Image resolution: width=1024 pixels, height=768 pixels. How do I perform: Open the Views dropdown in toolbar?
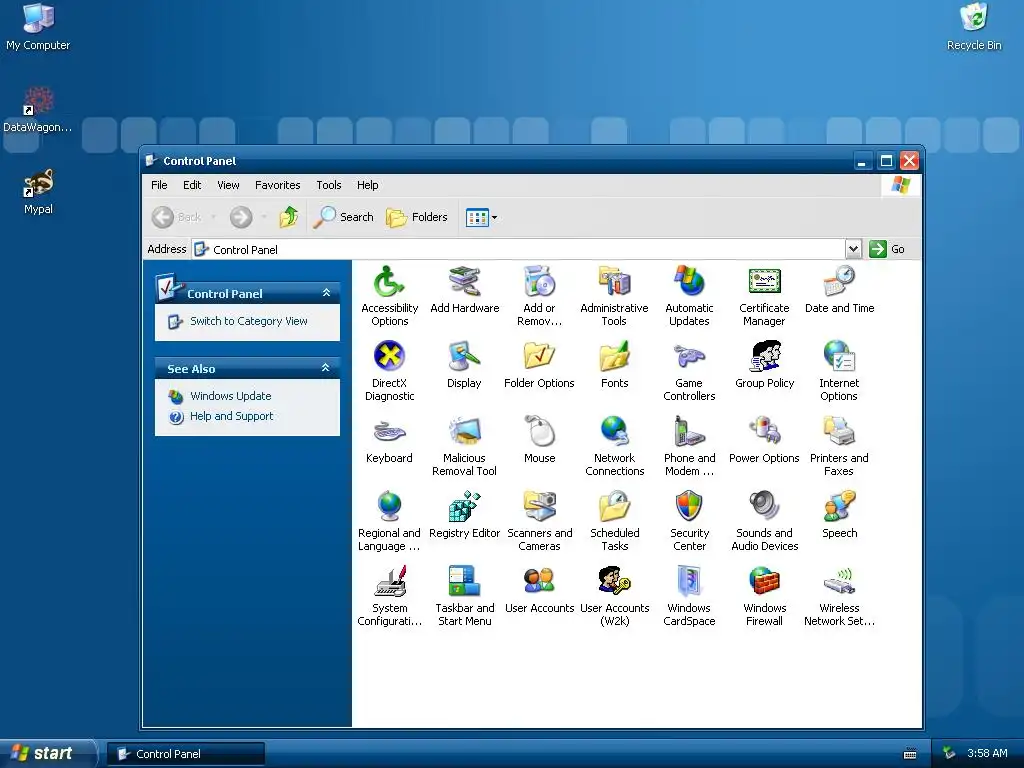click(481, 217)
